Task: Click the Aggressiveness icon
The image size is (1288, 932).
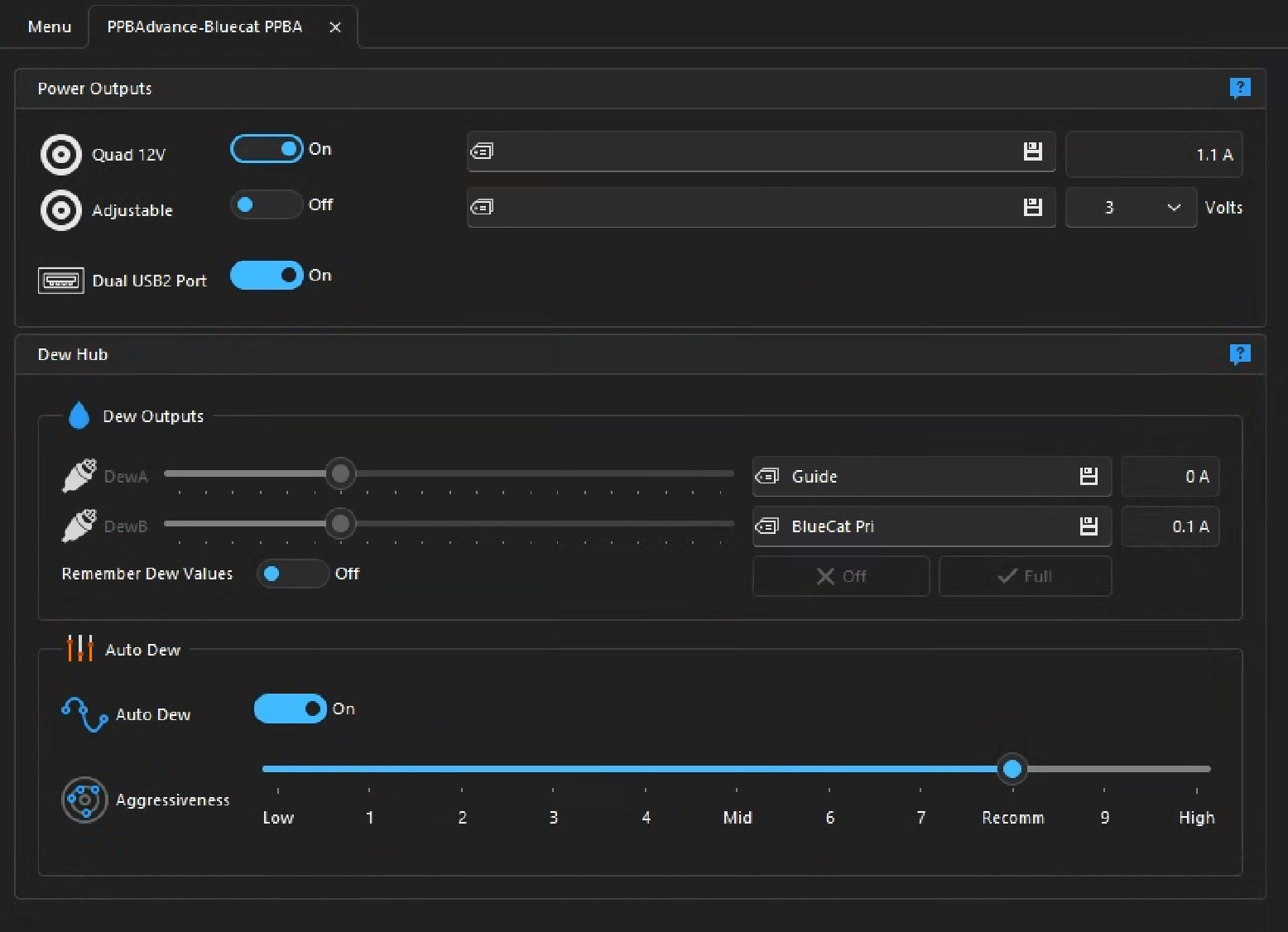Action: (x=84, y=800)
